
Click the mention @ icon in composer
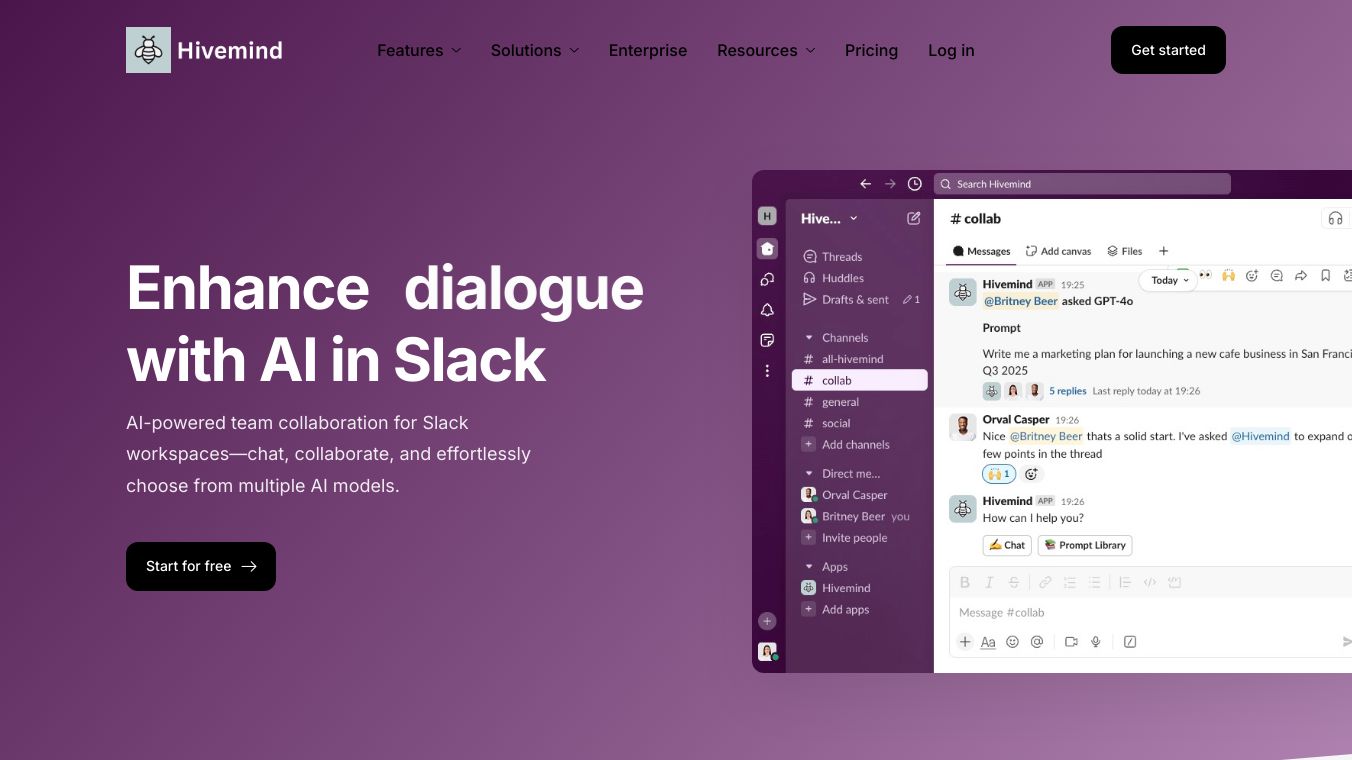(x=1037, y=642)
